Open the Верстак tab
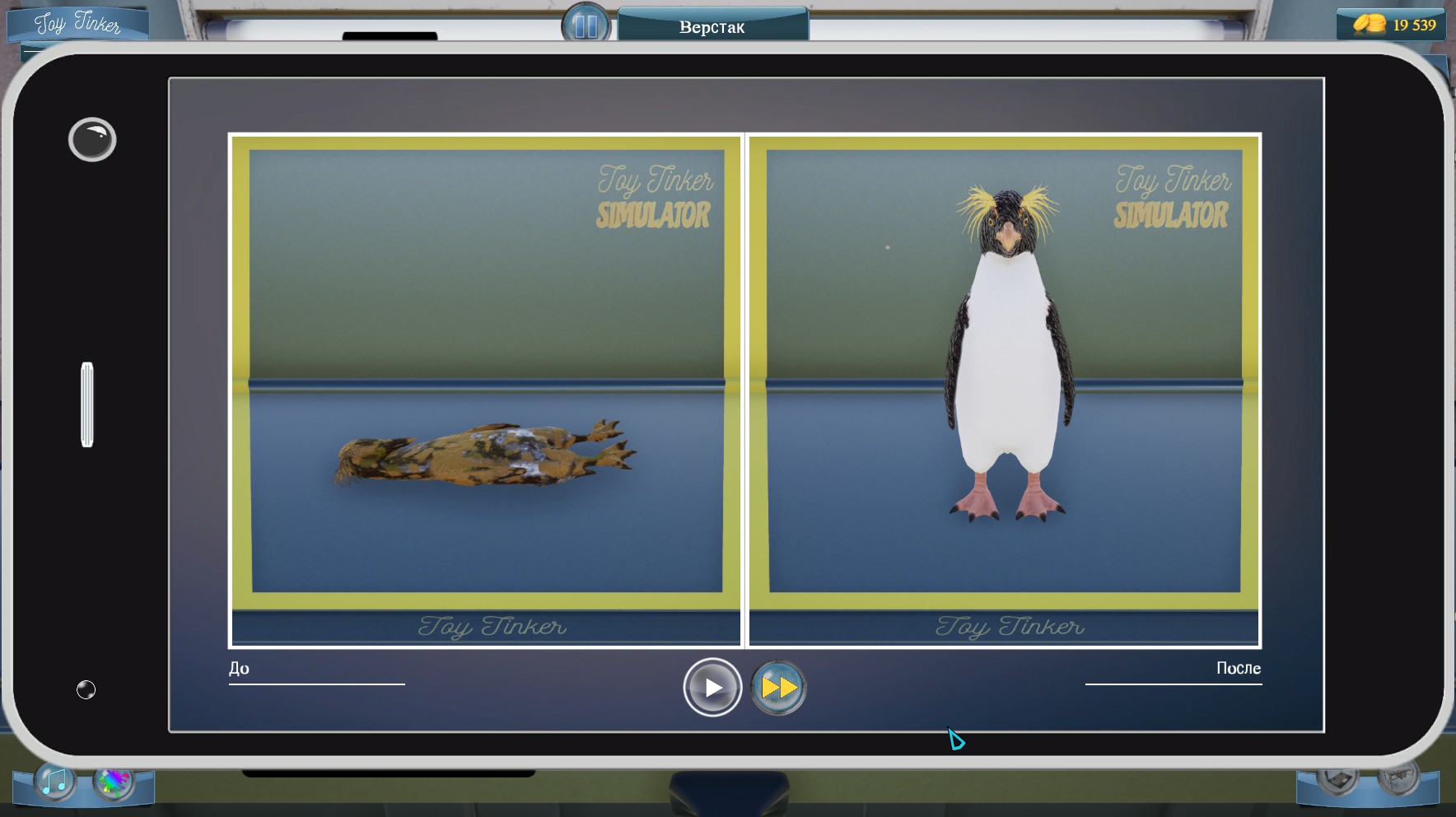1456x817 pixels. pos(712,26)
